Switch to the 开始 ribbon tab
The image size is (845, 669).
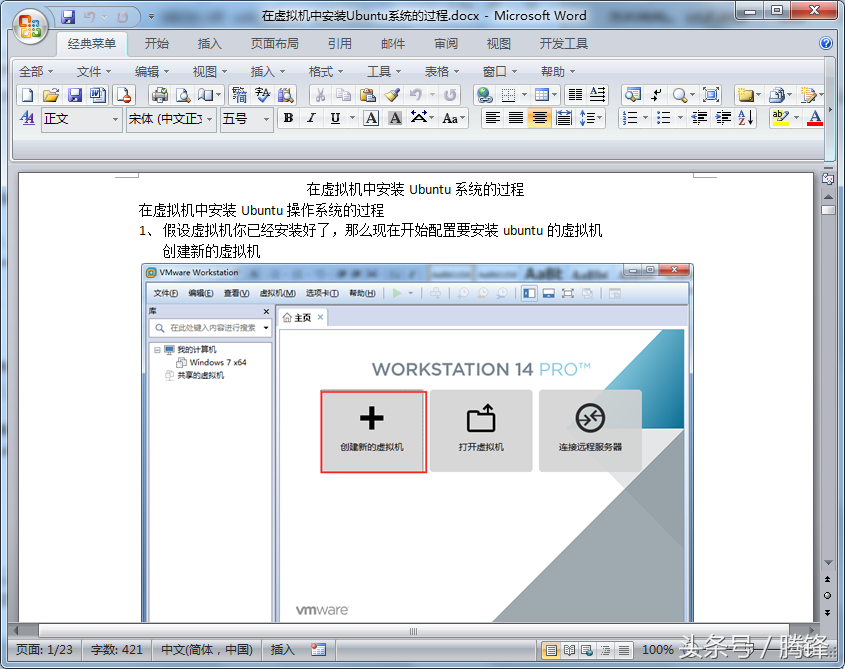click(157, 44)
